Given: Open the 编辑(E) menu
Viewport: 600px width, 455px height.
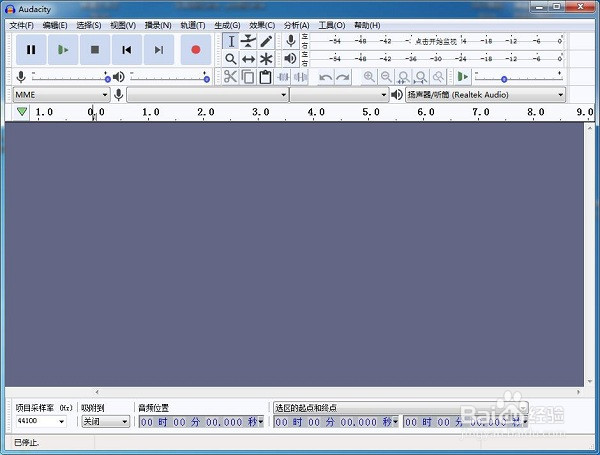Looking at the screenshot, I should (55, 25).
